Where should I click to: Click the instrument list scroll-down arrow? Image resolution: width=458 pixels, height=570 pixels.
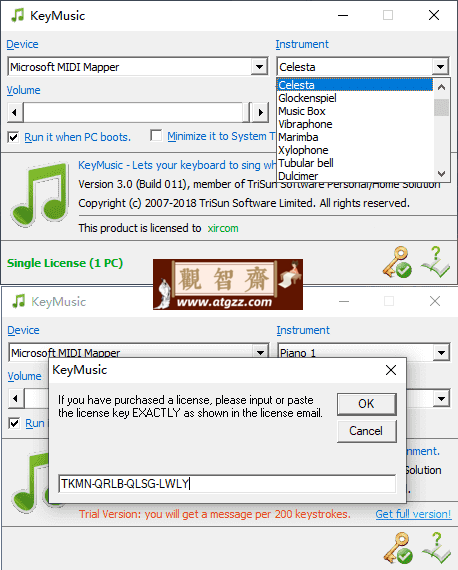[442, 174]
